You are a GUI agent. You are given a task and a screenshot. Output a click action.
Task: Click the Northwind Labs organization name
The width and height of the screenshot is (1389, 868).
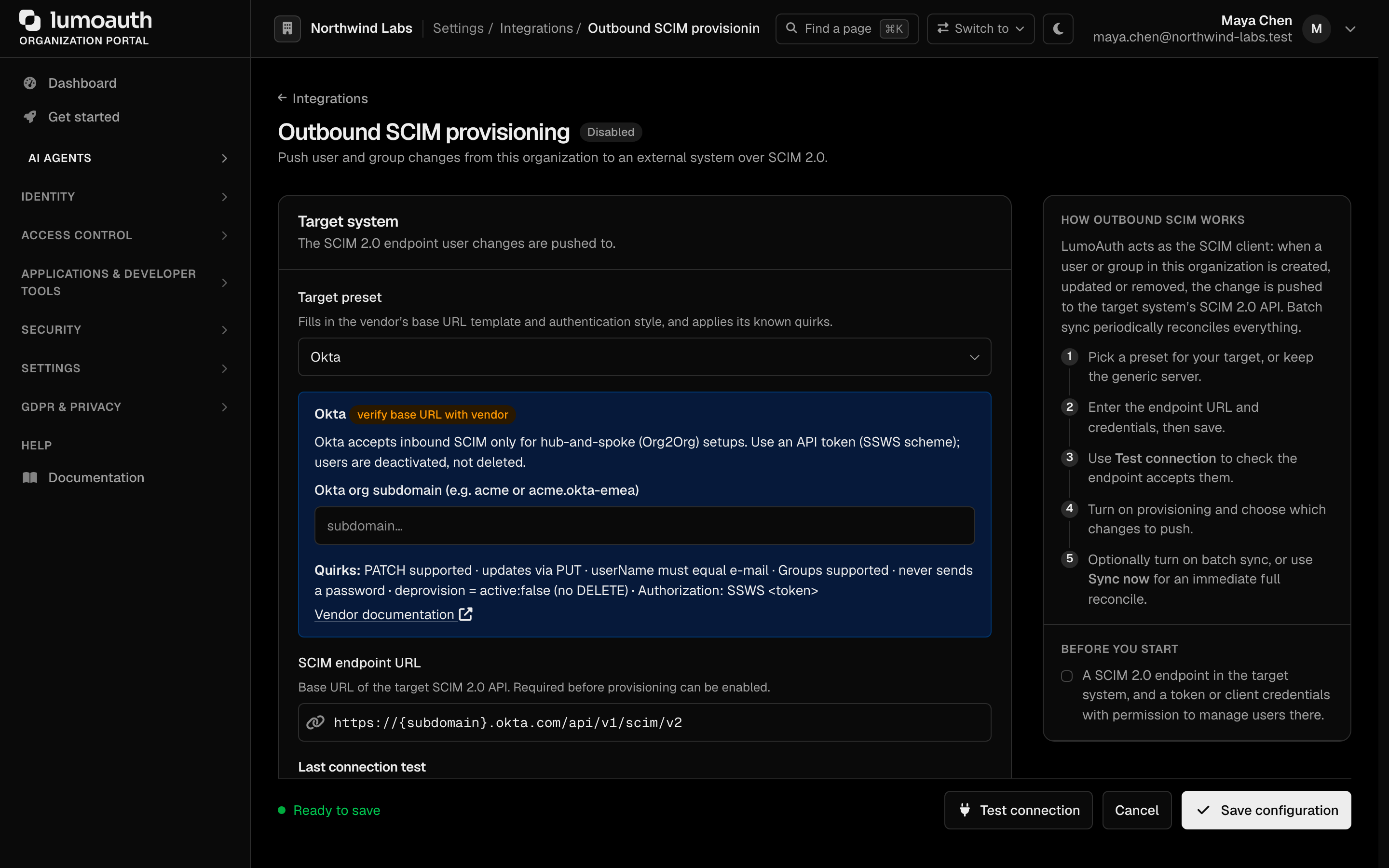(x=362, y=28)
